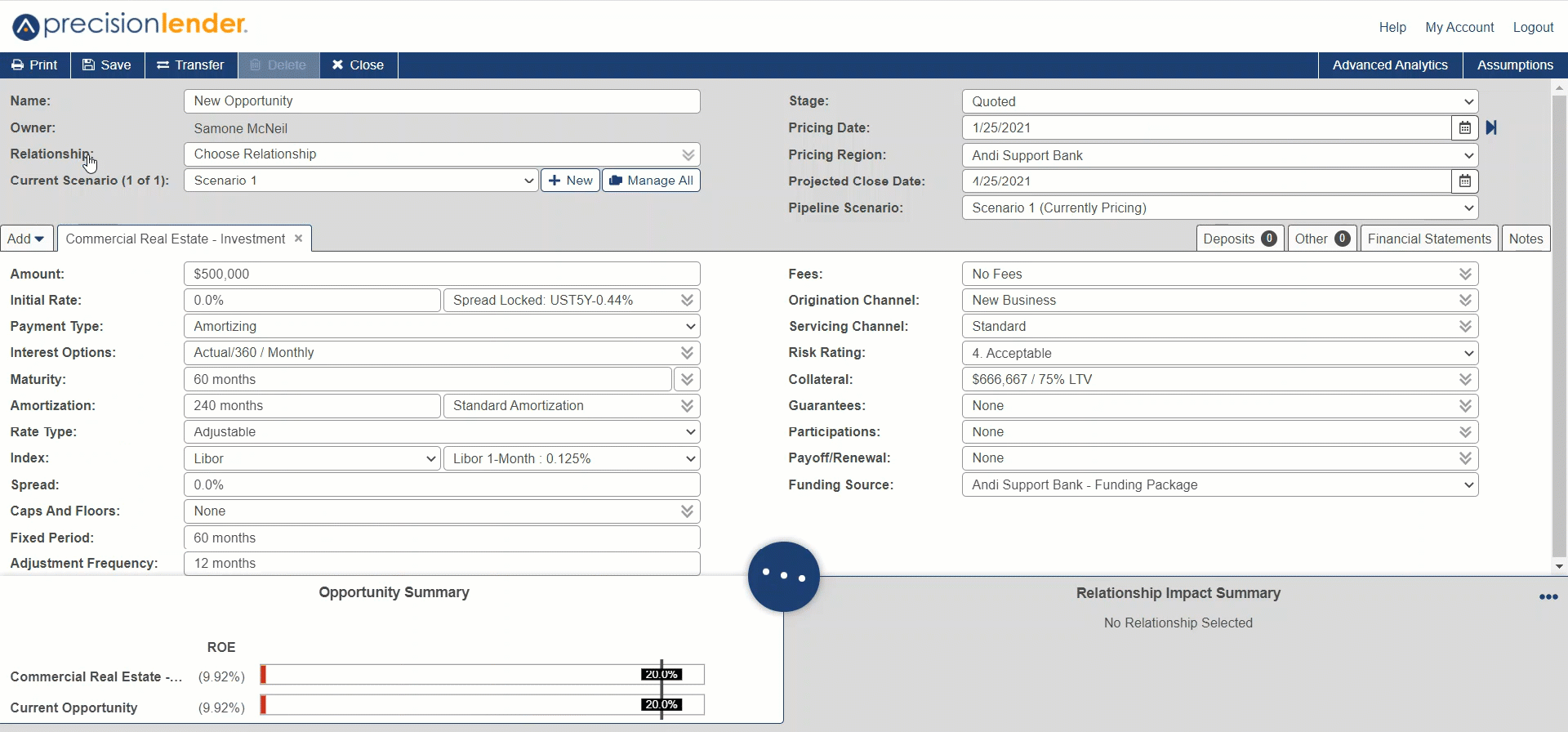
Task: Open Assumptions
Action: [1515, 65]
